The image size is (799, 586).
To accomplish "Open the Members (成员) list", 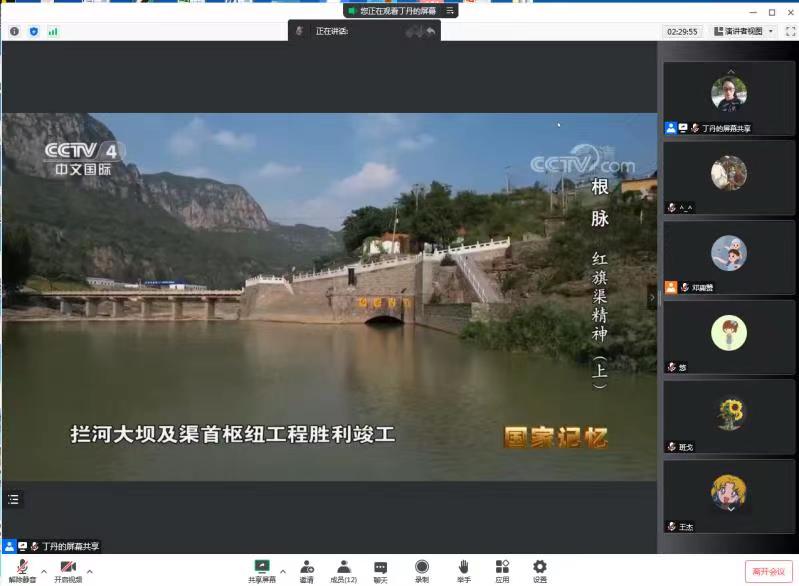I will coord(343,570).
